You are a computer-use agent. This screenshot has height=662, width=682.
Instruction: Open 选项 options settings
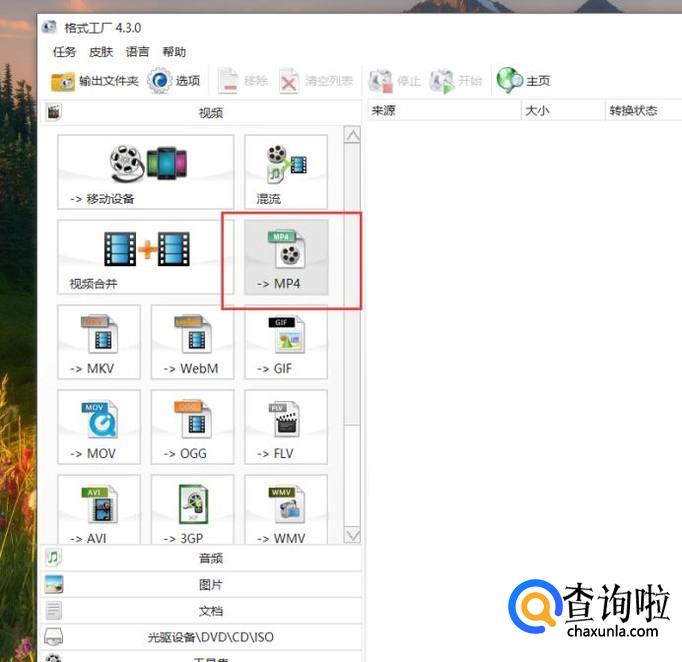pyautogui.click(x=174, y=81)
